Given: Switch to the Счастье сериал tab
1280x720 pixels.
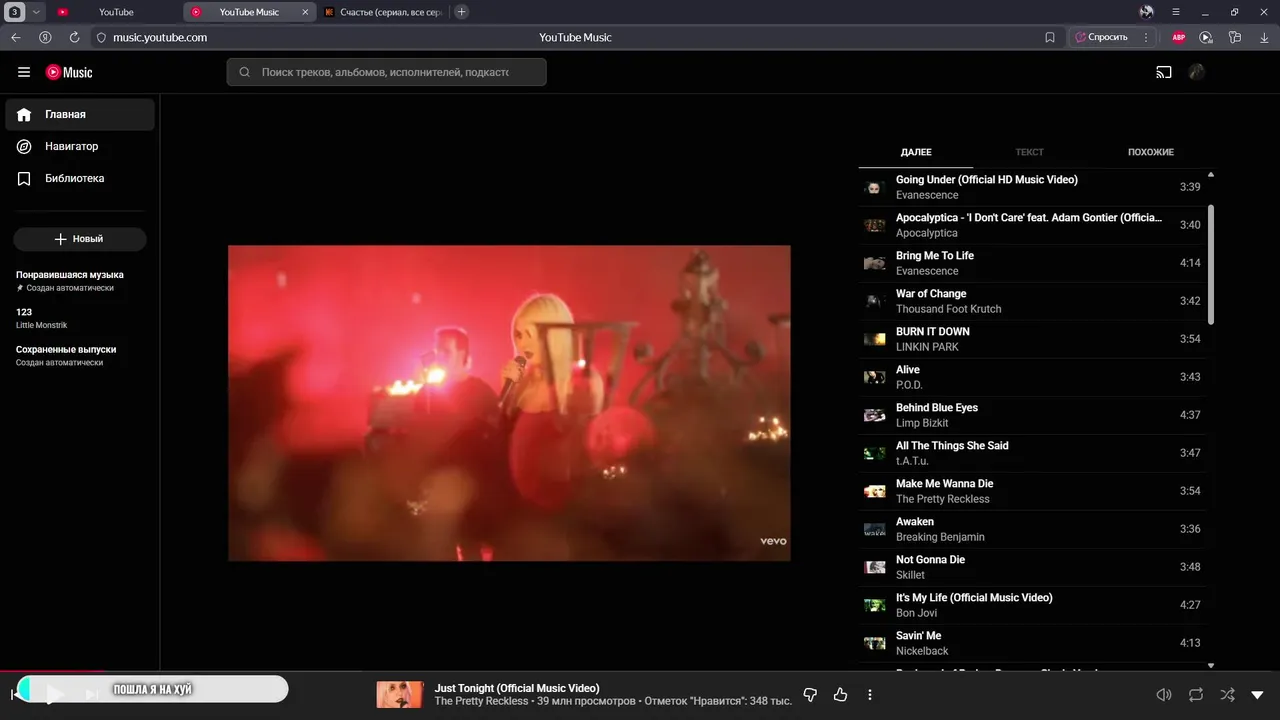Looking at the screenshot, I should pos(383,12).
